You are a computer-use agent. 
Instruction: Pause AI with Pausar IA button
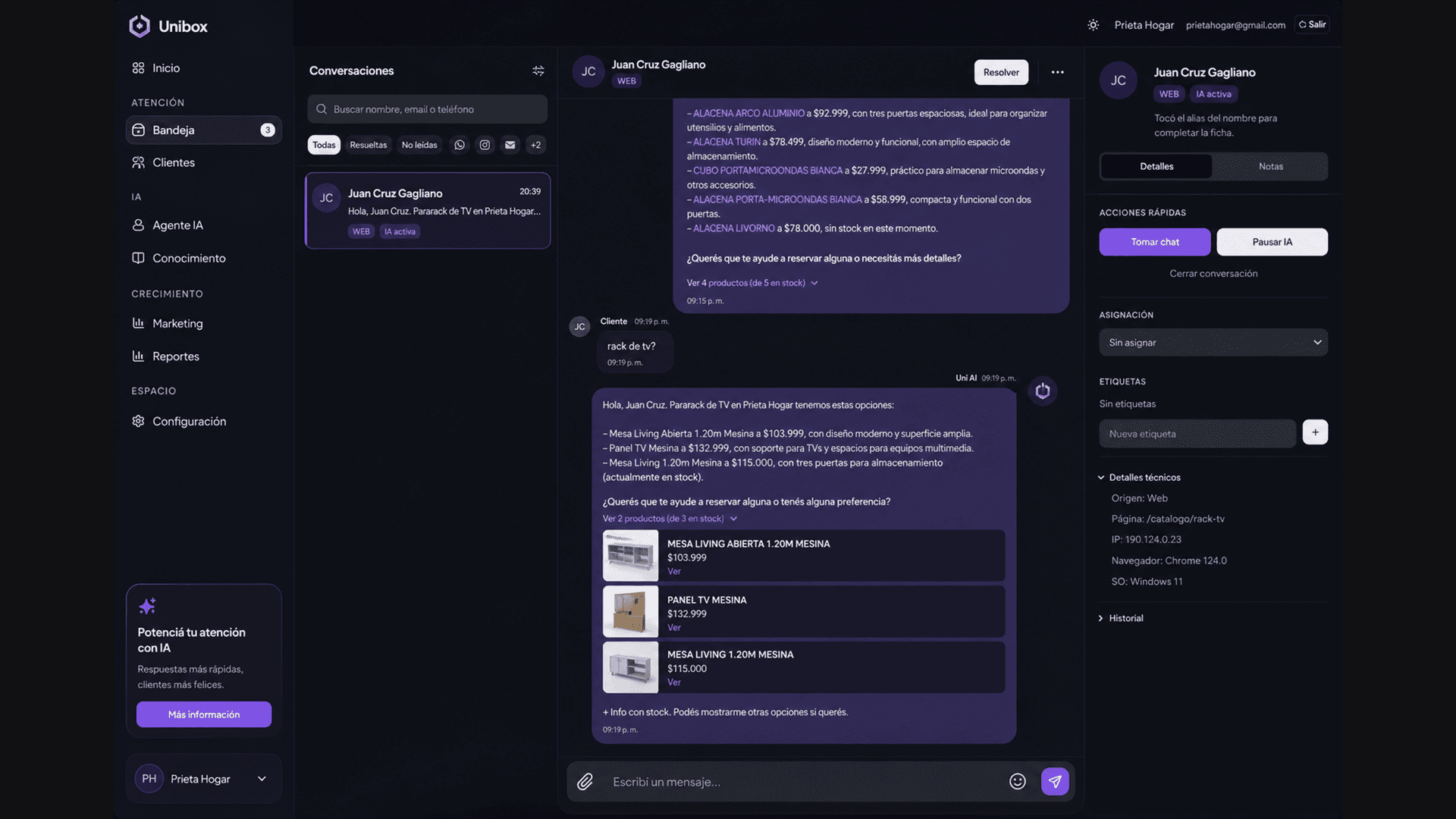1272,242
